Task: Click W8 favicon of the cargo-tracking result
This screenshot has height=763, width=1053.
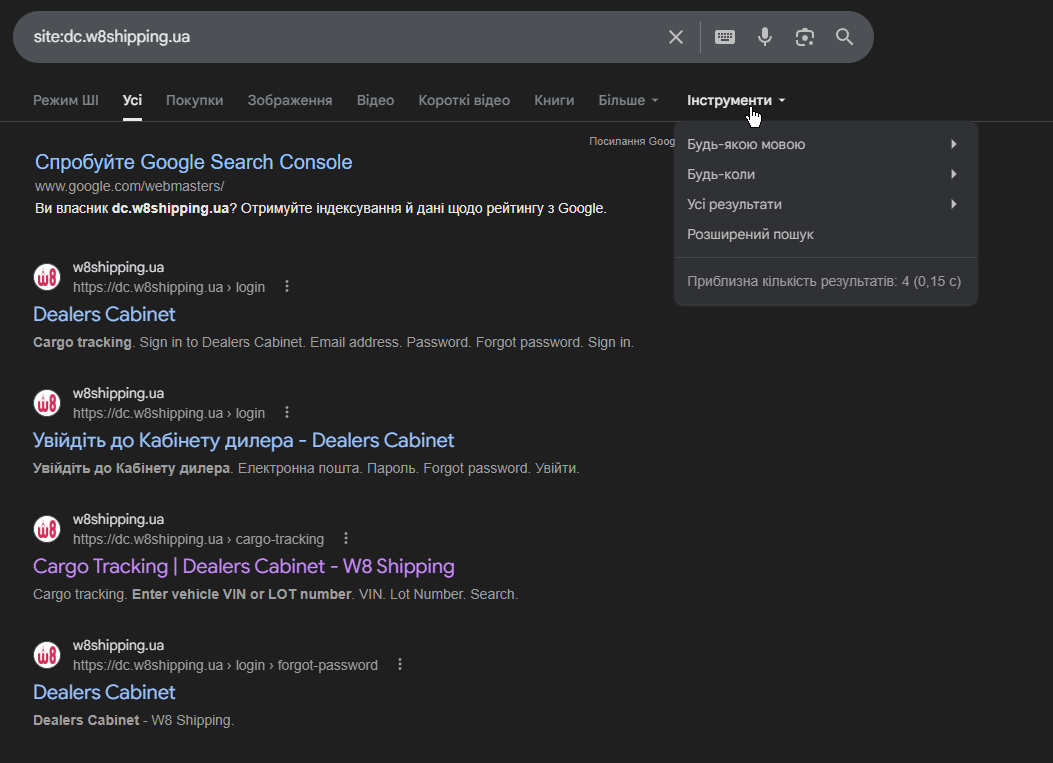Action: point(47,529)
